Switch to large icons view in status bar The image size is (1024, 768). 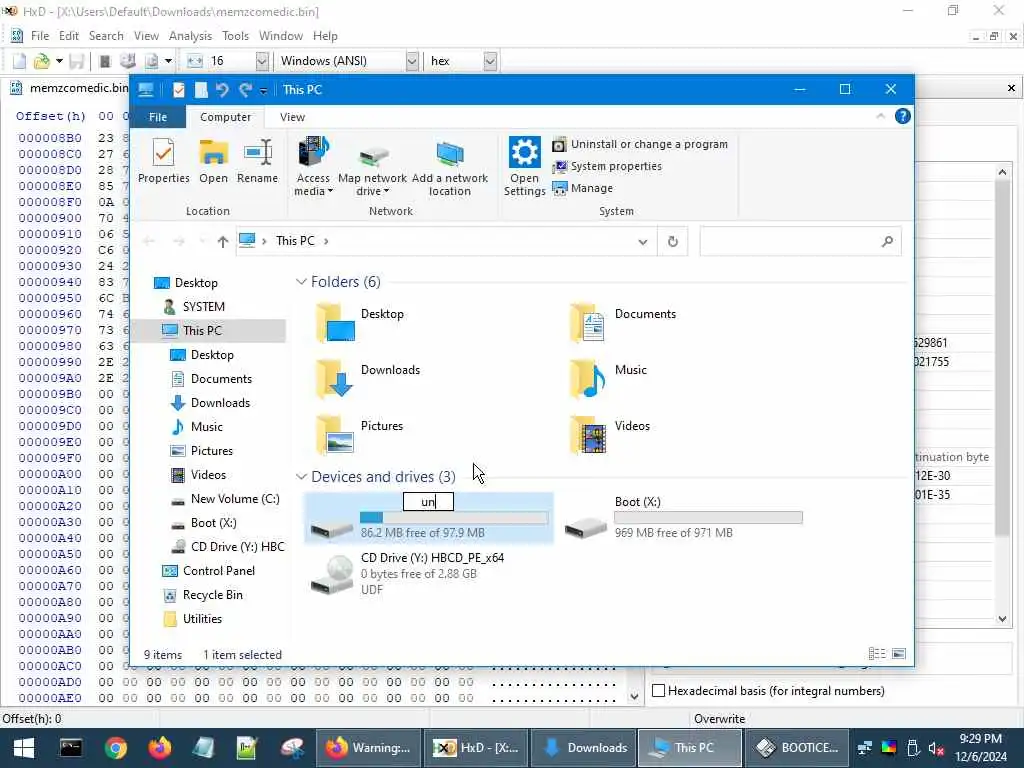click(x=899, y=654)
